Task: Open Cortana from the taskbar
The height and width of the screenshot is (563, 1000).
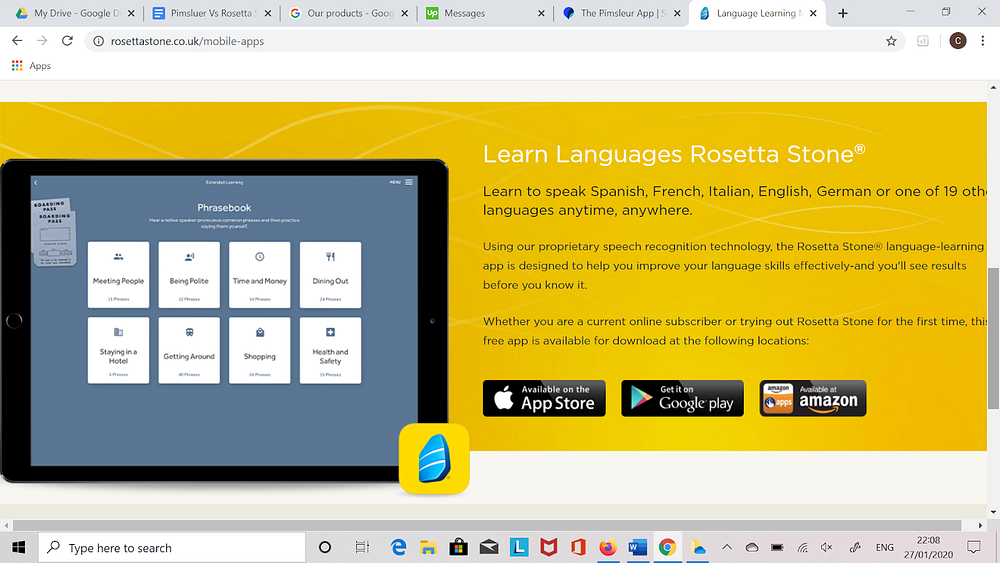Action: (x=325, y=547)
